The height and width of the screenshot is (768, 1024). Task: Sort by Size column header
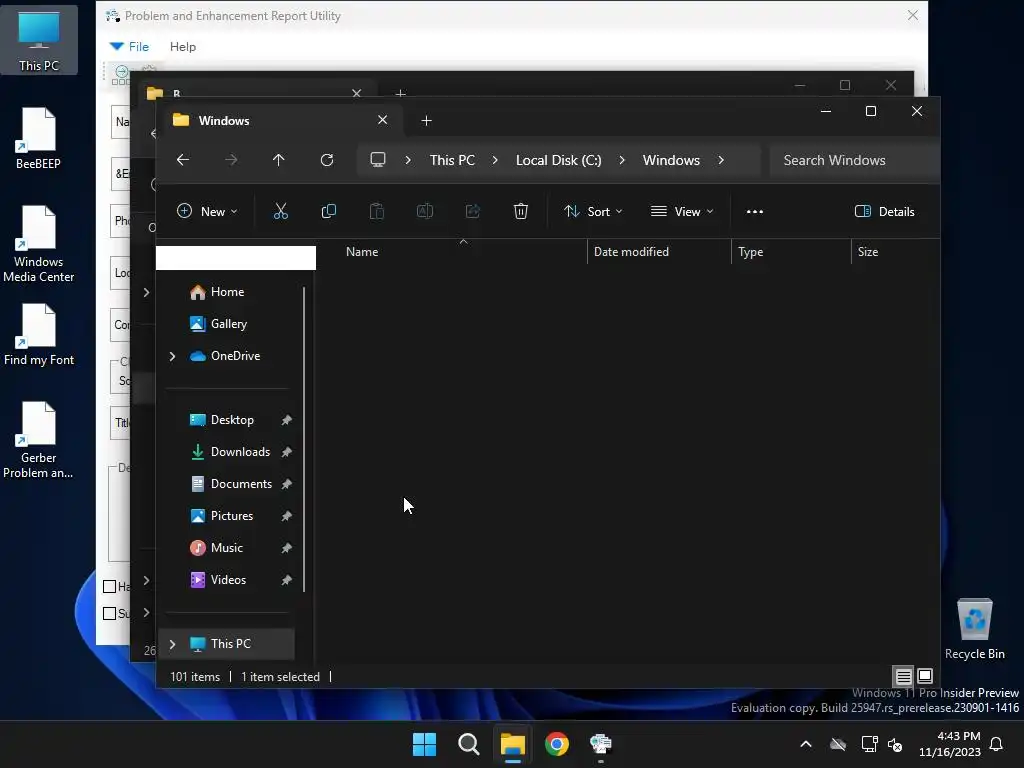(895, 251)
